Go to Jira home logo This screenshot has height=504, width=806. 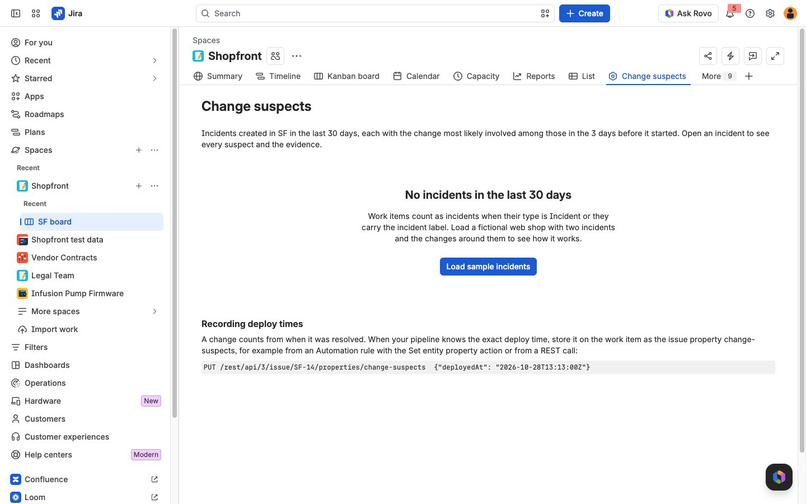(67, 13)
